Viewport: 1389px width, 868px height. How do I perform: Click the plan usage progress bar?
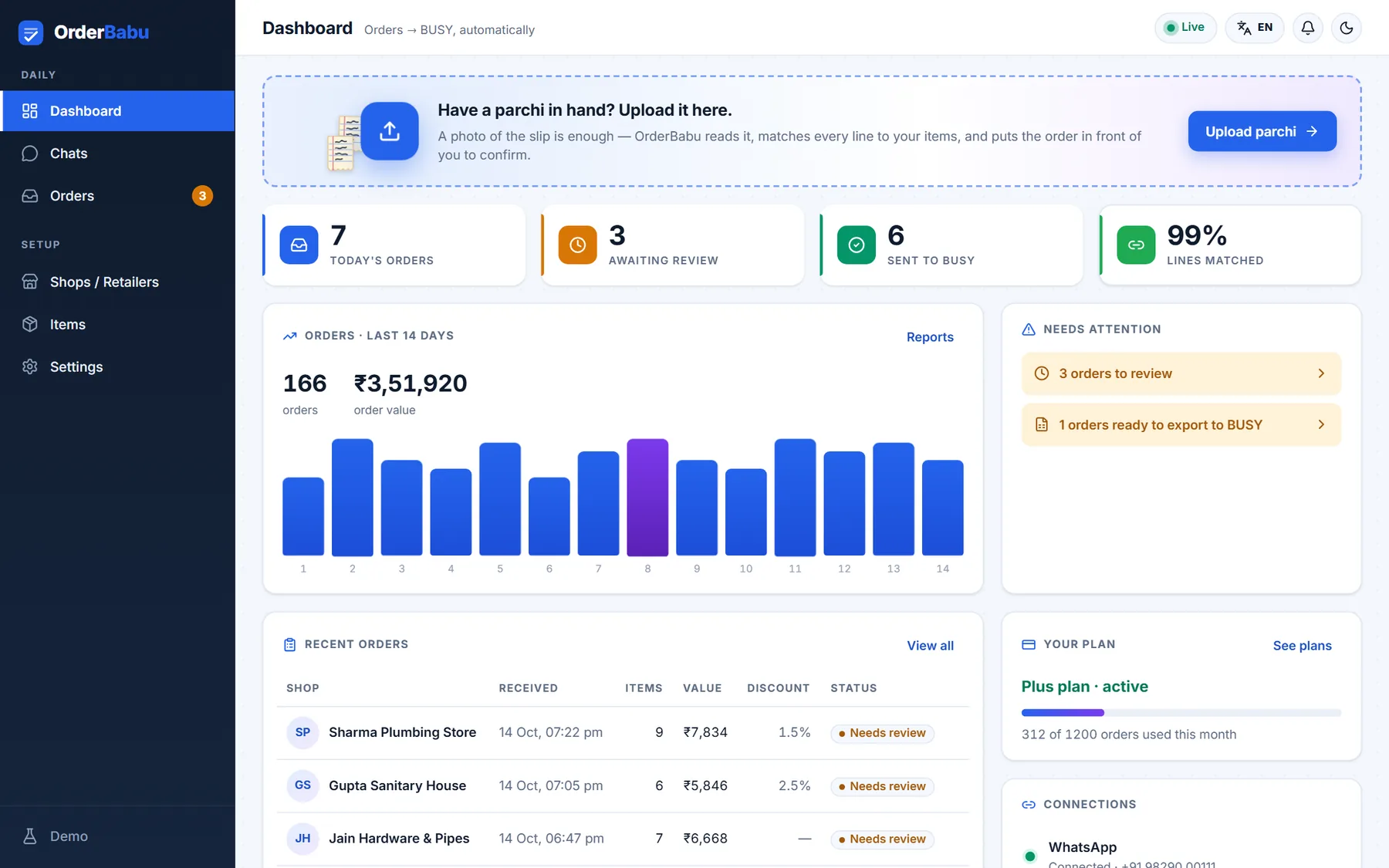coord(1181,713)
